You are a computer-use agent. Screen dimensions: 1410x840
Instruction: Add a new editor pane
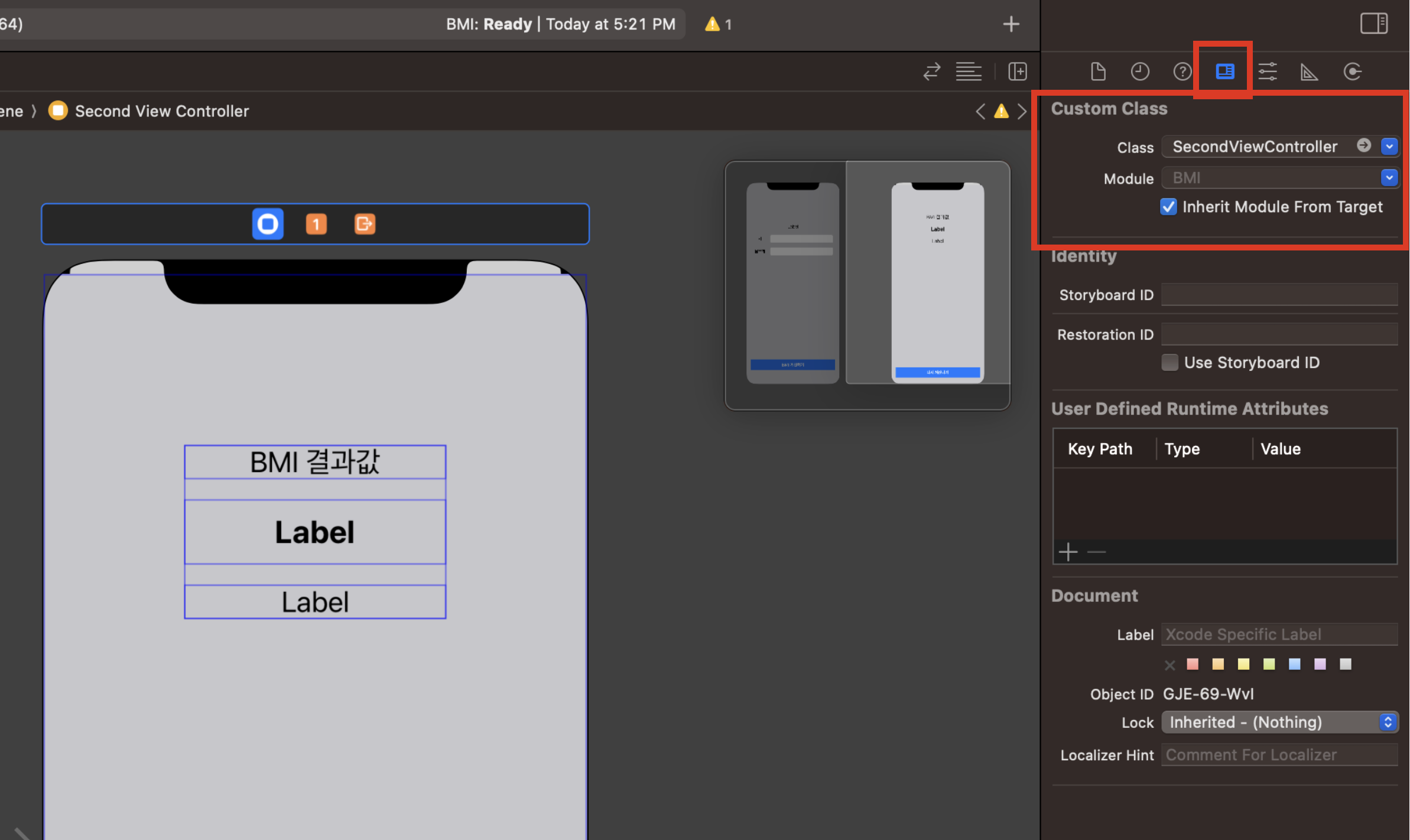click(x=1018, y=71)
